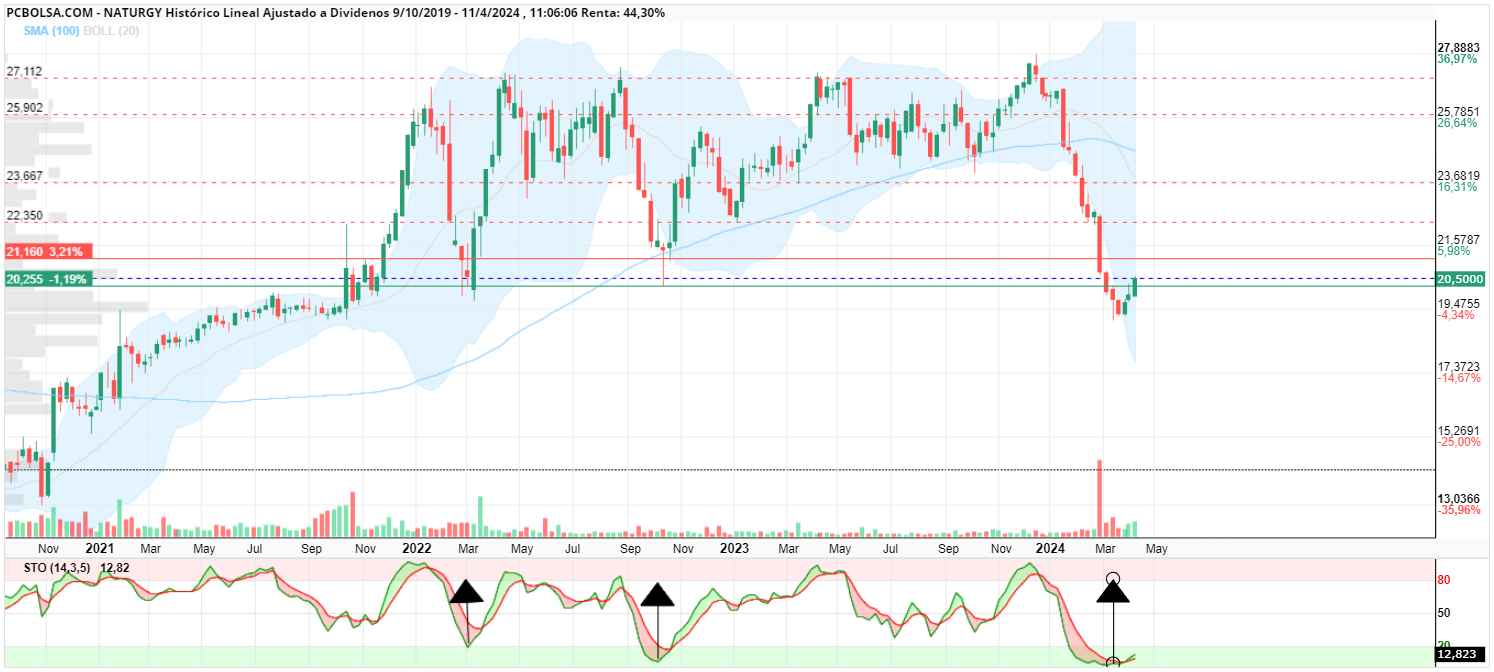
Task: Click the 22,350 level label
Action: (24, 215)
